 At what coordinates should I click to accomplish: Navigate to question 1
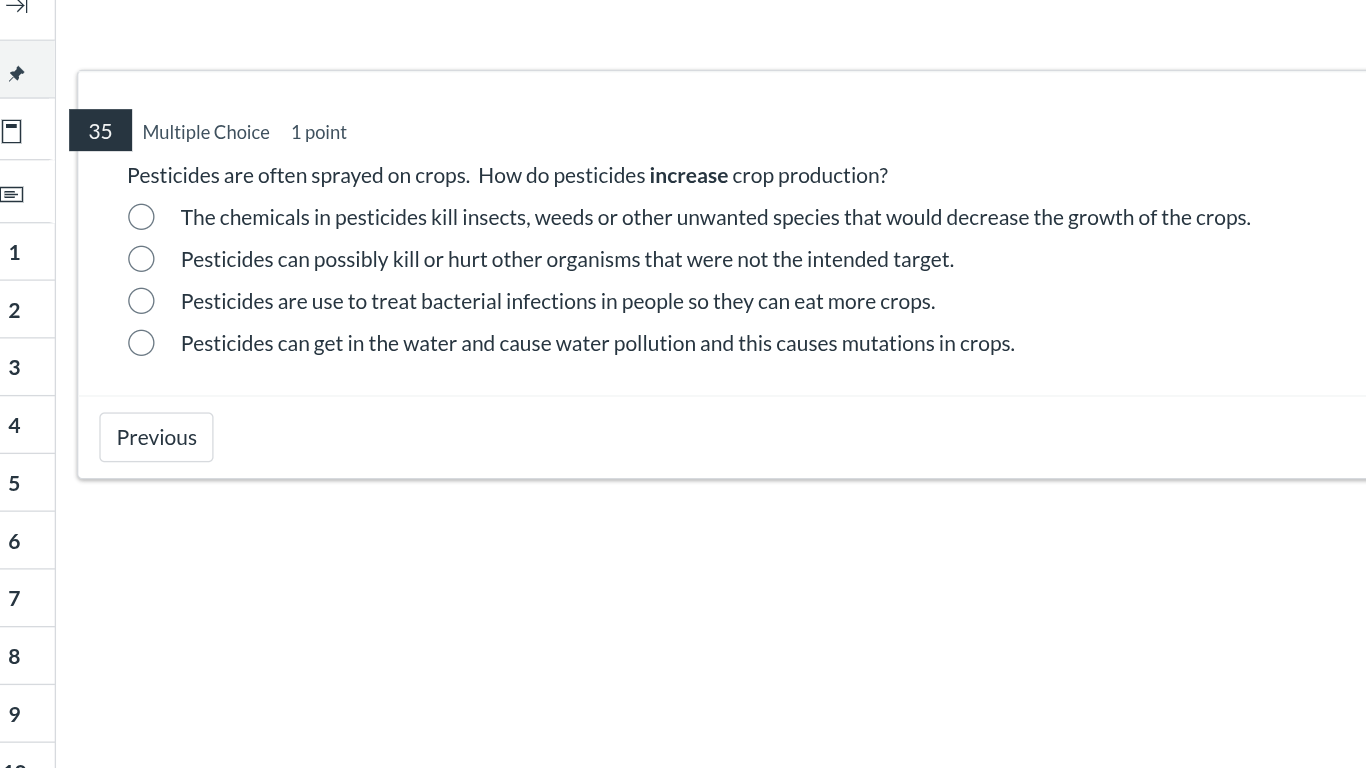point(14,252)
